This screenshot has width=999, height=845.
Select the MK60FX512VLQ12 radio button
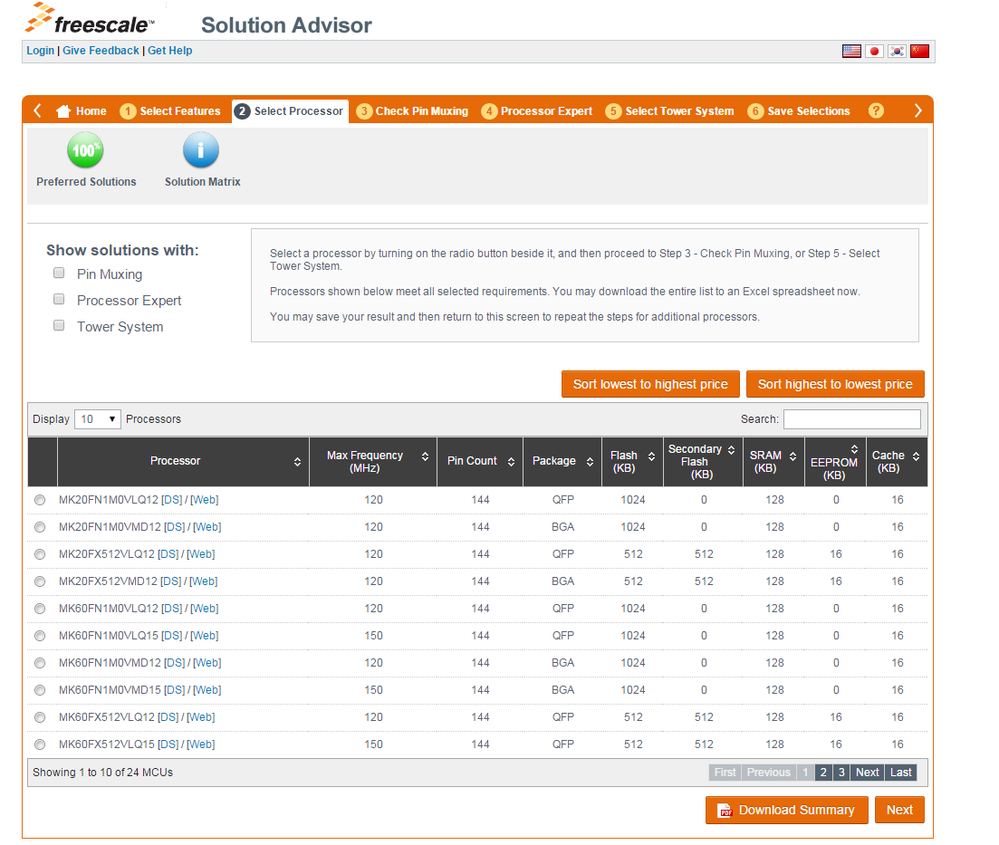40,718
